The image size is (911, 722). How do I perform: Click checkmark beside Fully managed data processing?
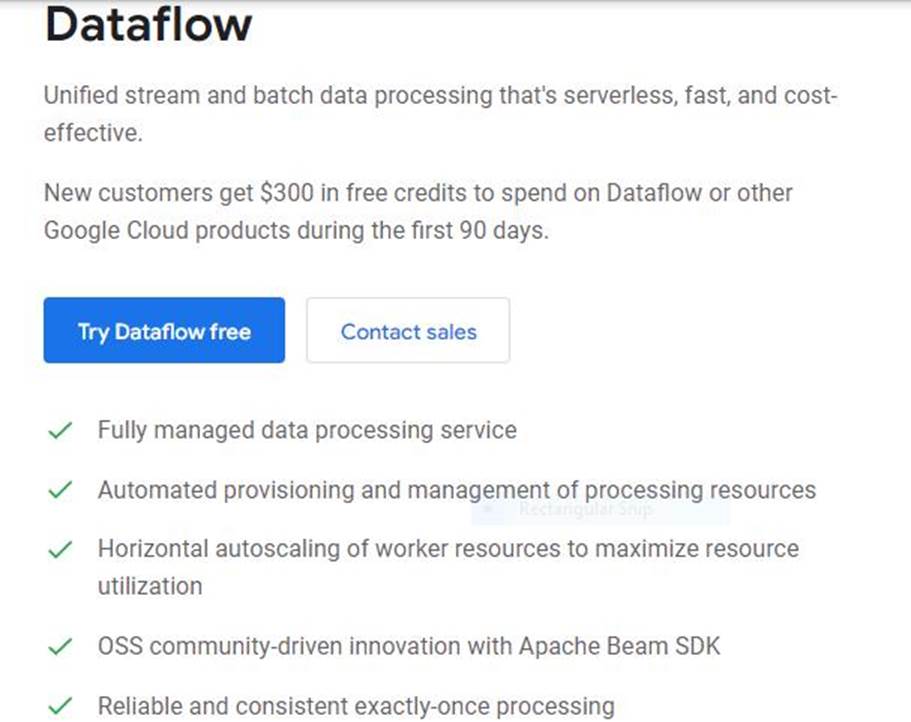(x=60, y=431)
